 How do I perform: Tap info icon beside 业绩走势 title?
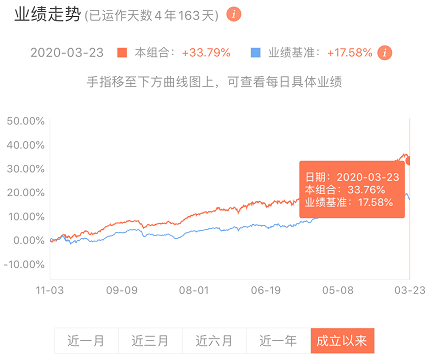click(x=234, y=14)
